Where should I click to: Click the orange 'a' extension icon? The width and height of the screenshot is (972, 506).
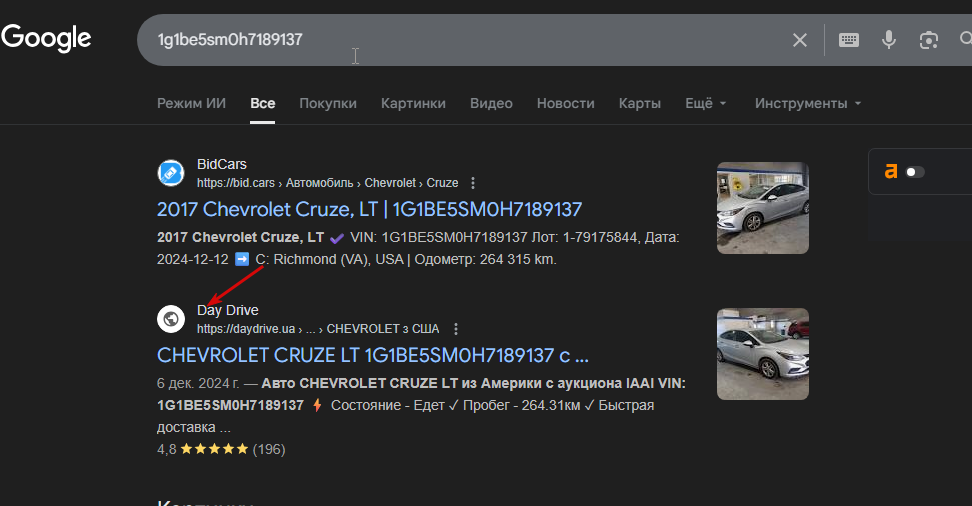click(x=891, y=172)
